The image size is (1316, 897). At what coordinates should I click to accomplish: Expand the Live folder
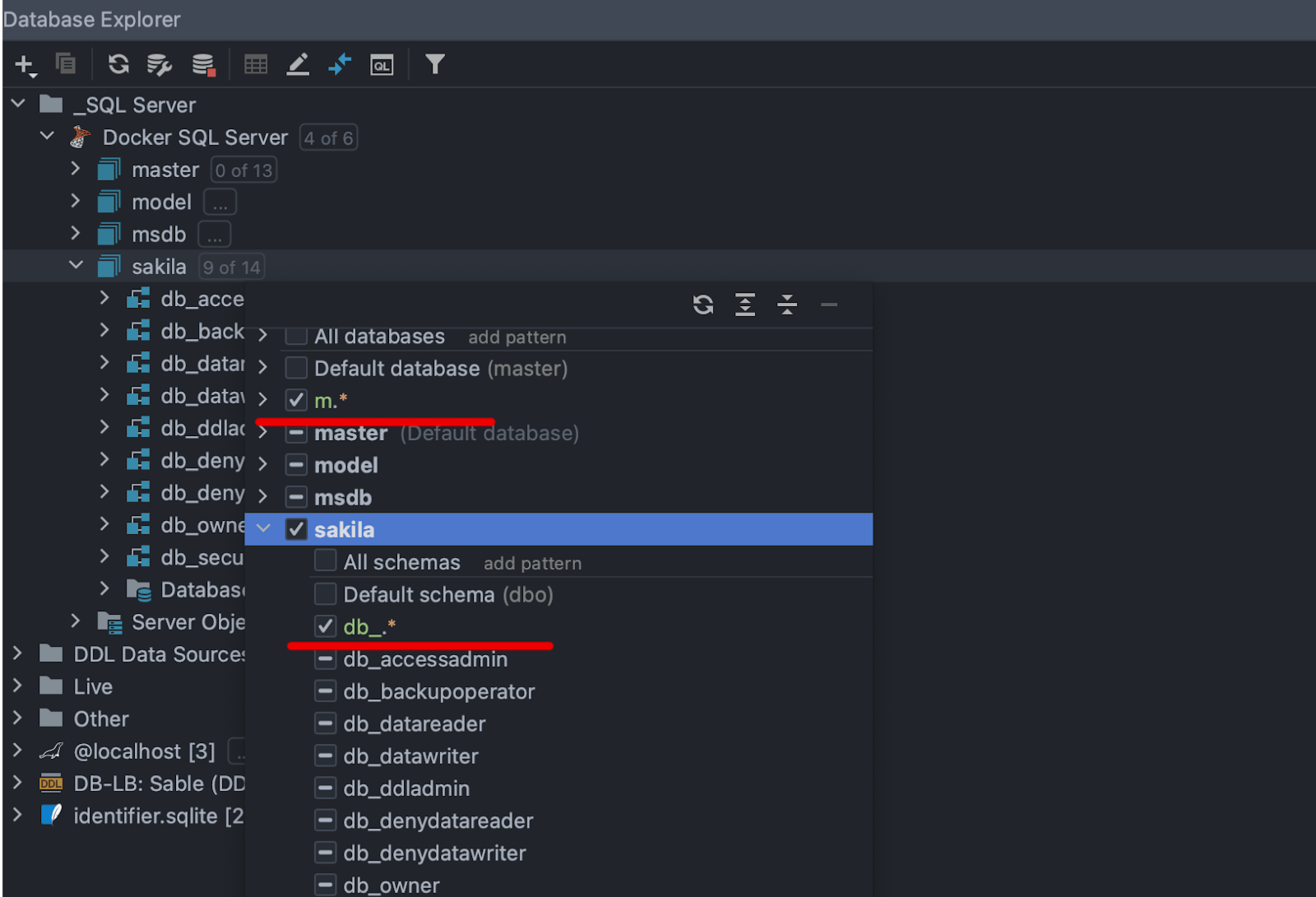[x=17, y=686]
